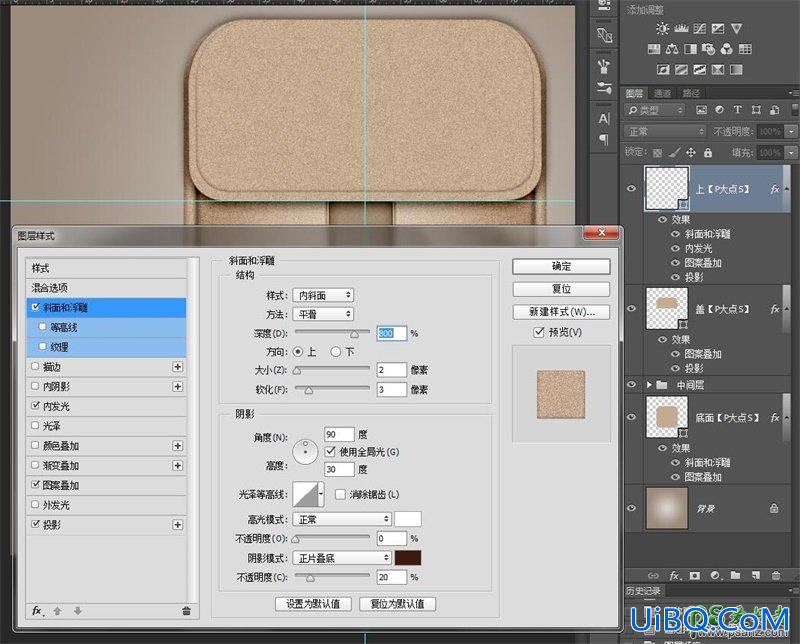Add a Curves adjustment layer
This screenshot has height=644, width=800.
point(699,29)
